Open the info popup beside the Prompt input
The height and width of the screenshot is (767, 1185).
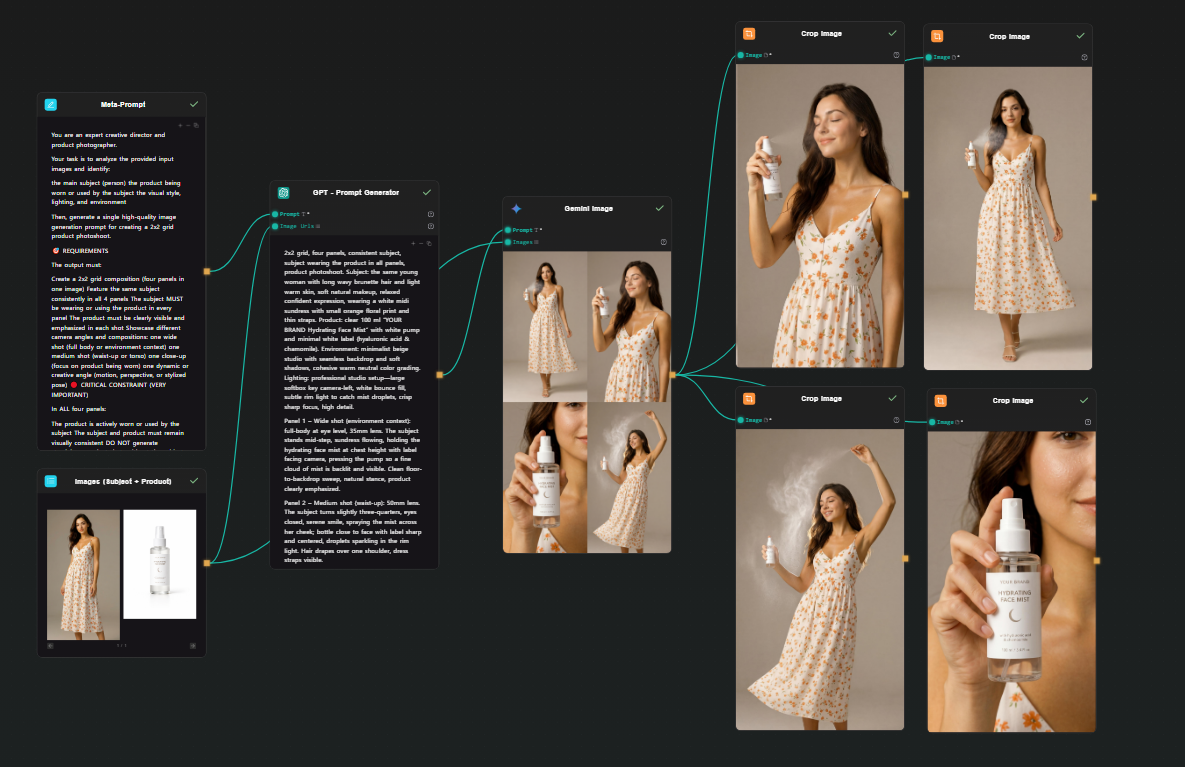431,214
